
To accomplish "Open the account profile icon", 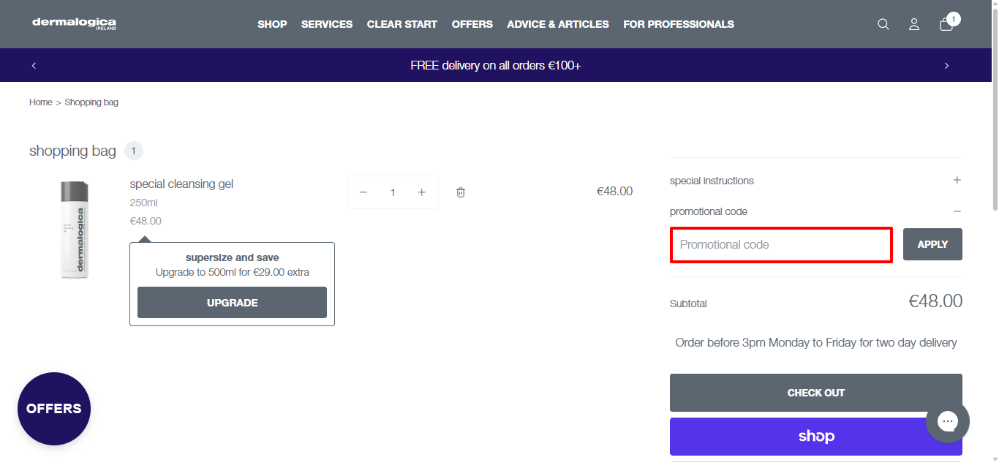I will 914,25.
